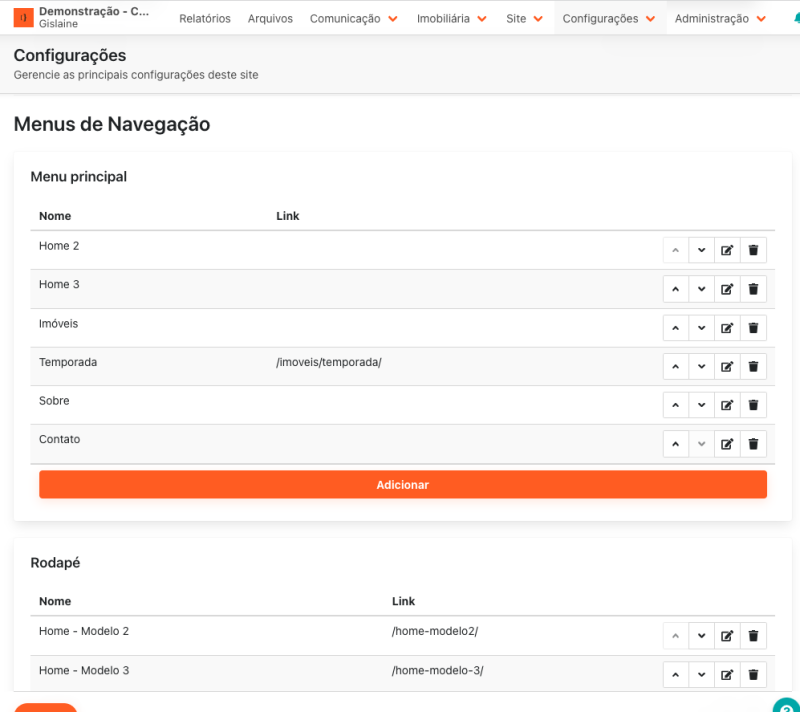800x712 pixels.
Task: Open Arquivos from the navigation bar
Action: tap(270, 19)
